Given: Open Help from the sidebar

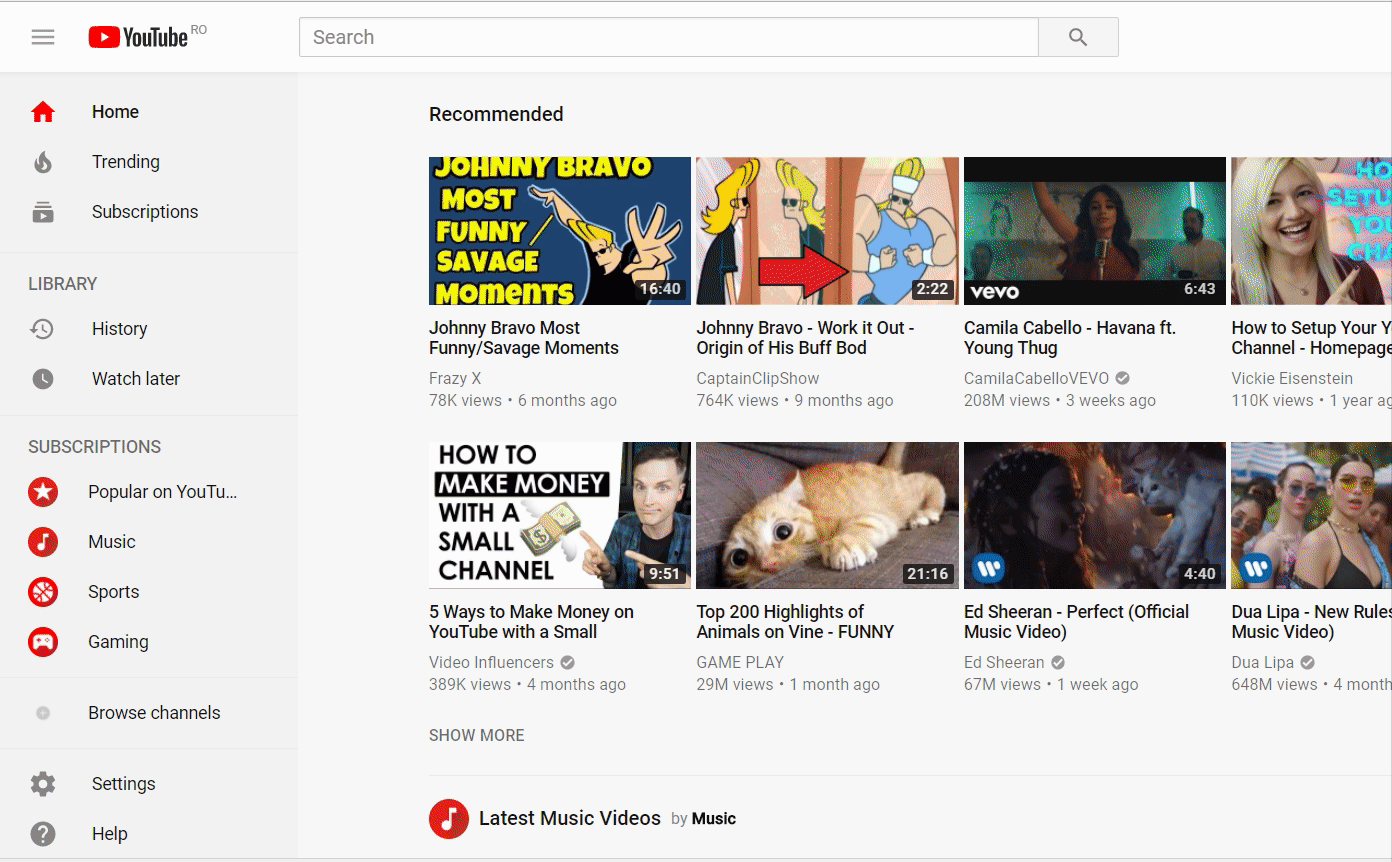Looking at the screenshot, I should click(x=109, y=834).
